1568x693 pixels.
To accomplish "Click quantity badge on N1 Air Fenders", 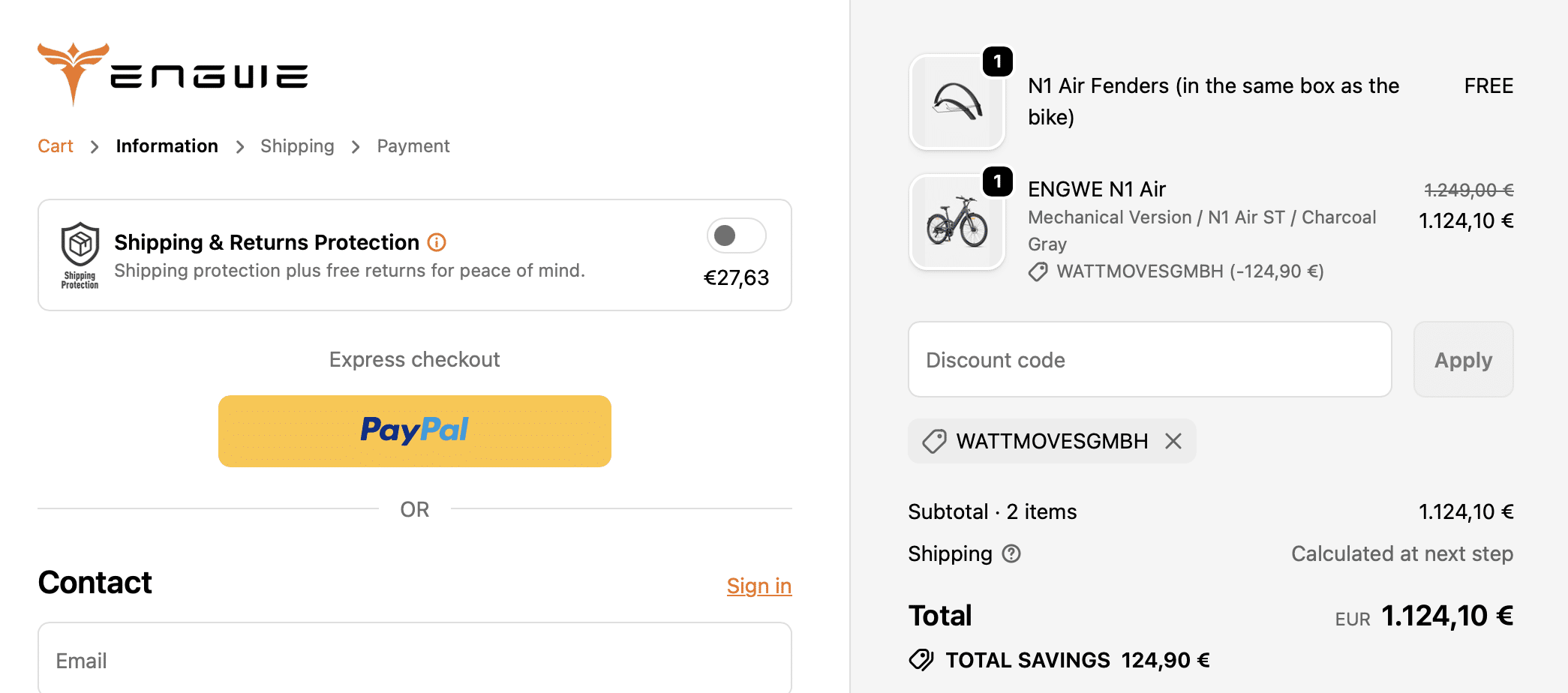I will click(x=998, y=61).
